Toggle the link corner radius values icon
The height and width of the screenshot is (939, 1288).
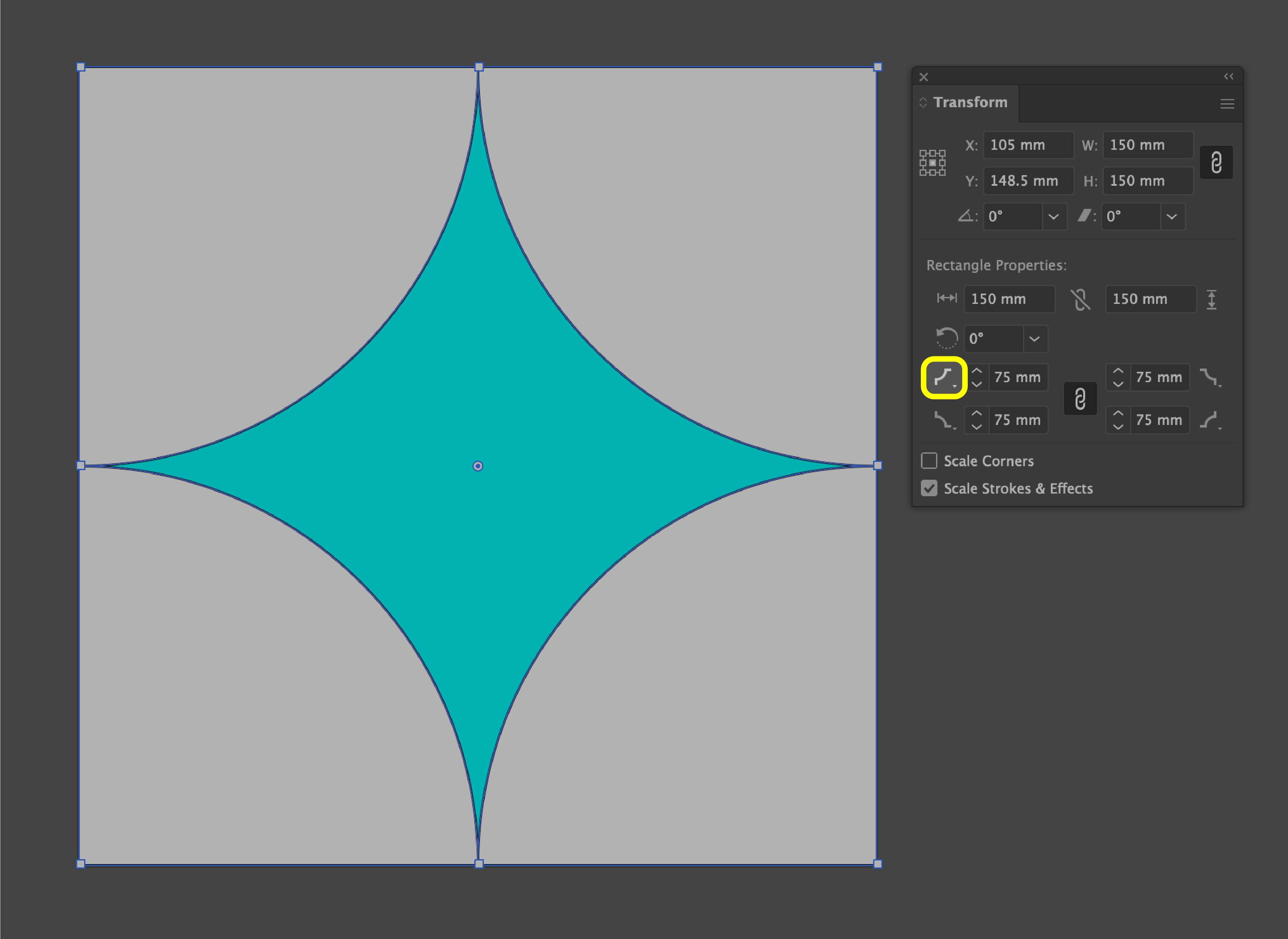pos(1080,399)
